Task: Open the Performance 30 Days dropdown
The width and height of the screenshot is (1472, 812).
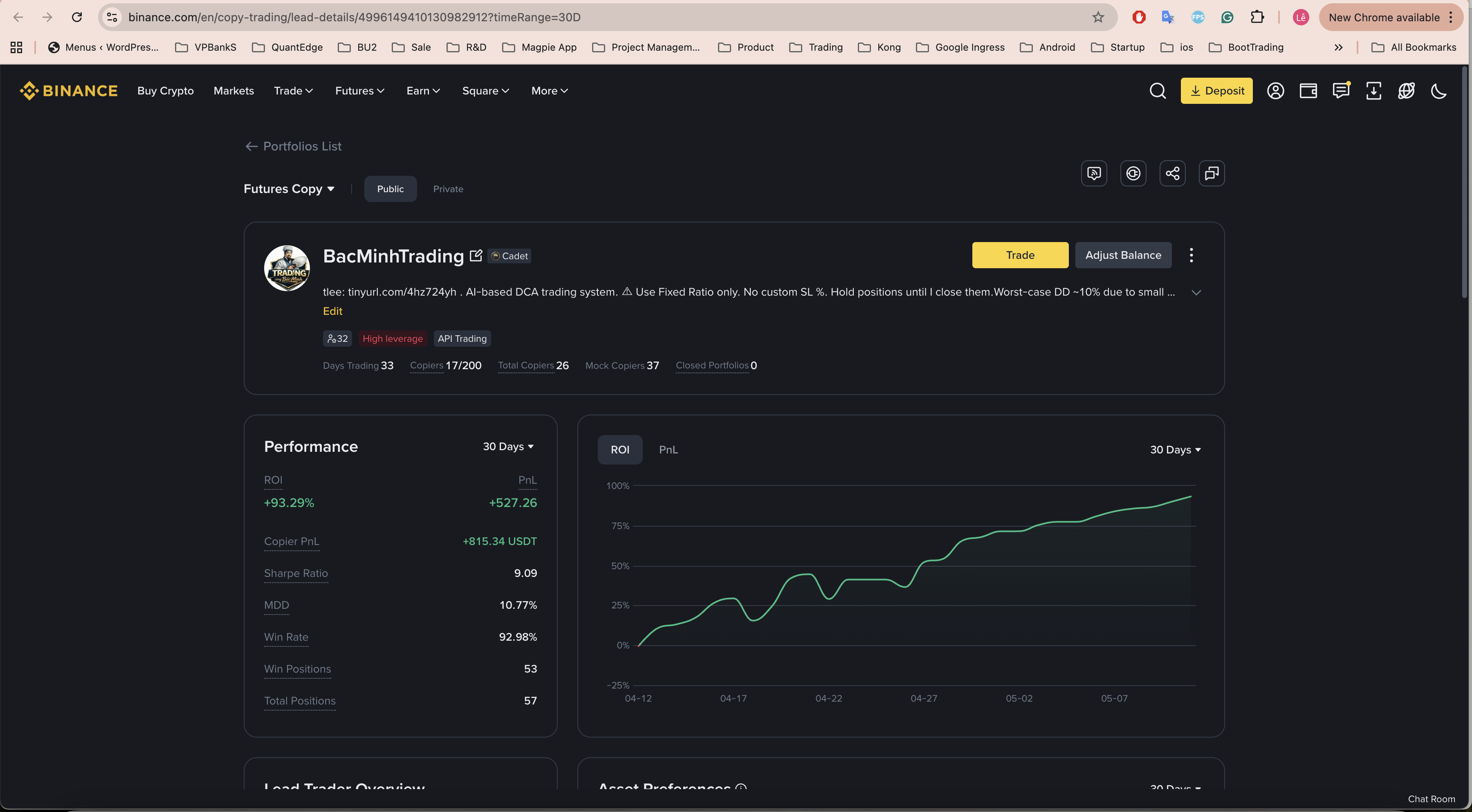Action: (x=508, y=446)
